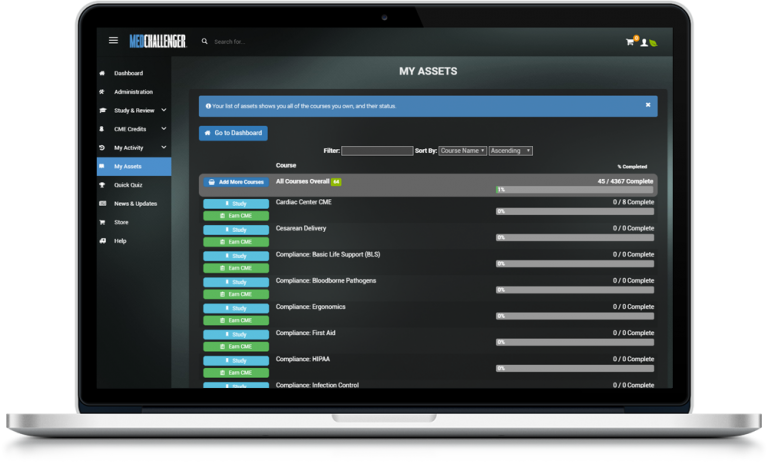Click the Filter text field
The width and height of the screenshot is (768, 464).
[x=377, y=151]
